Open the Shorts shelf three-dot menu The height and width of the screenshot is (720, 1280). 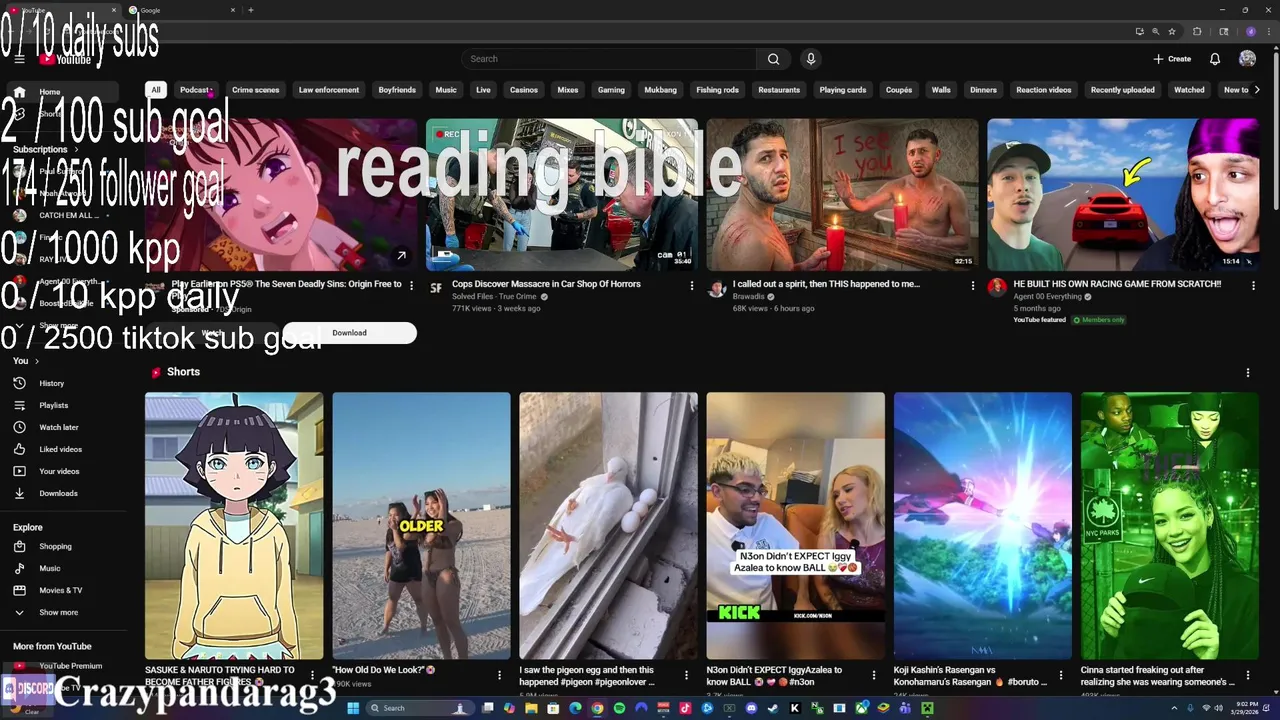pyautogui.click(x=1247, y=372)
